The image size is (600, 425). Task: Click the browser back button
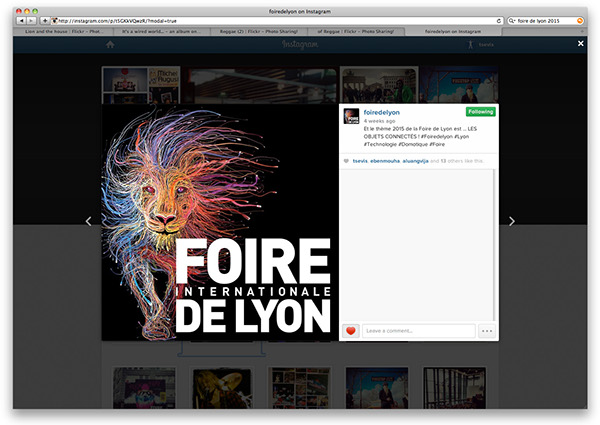(x=22, y=20)
